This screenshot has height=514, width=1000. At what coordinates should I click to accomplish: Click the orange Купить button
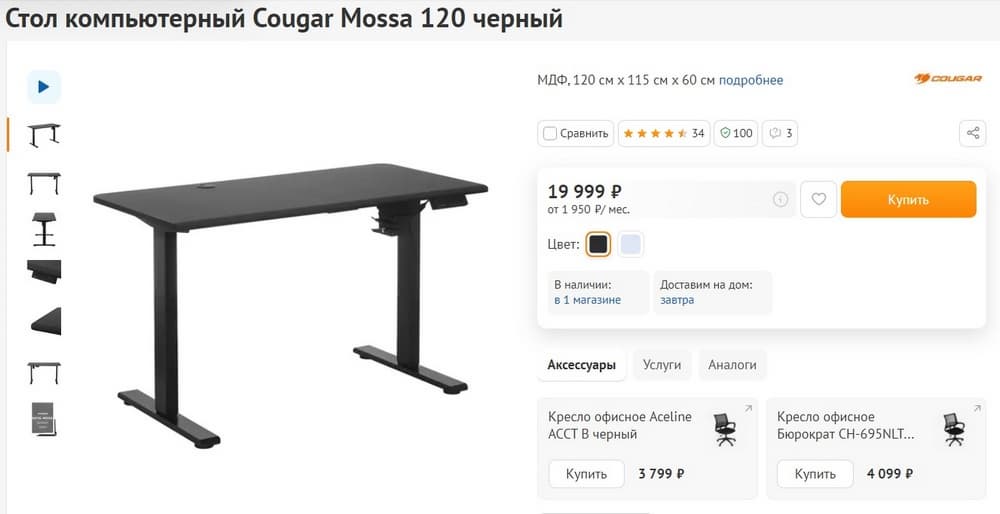908,200
